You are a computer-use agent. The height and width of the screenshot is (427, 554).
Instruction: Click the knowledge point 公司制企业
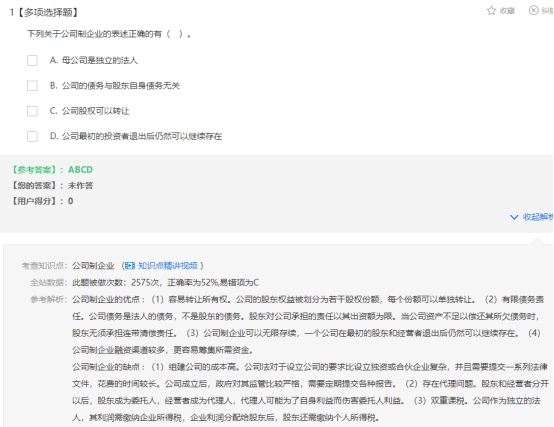click(x=93, y=266)
